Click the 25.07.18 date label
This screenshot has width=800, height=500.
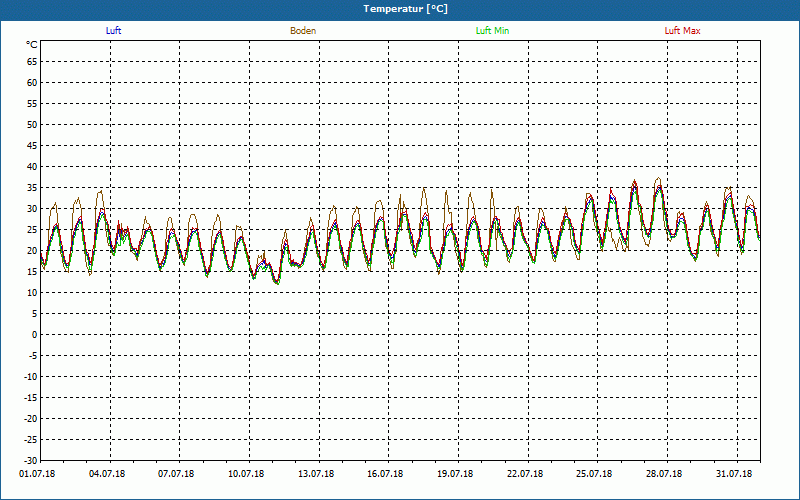click(594, 474)
